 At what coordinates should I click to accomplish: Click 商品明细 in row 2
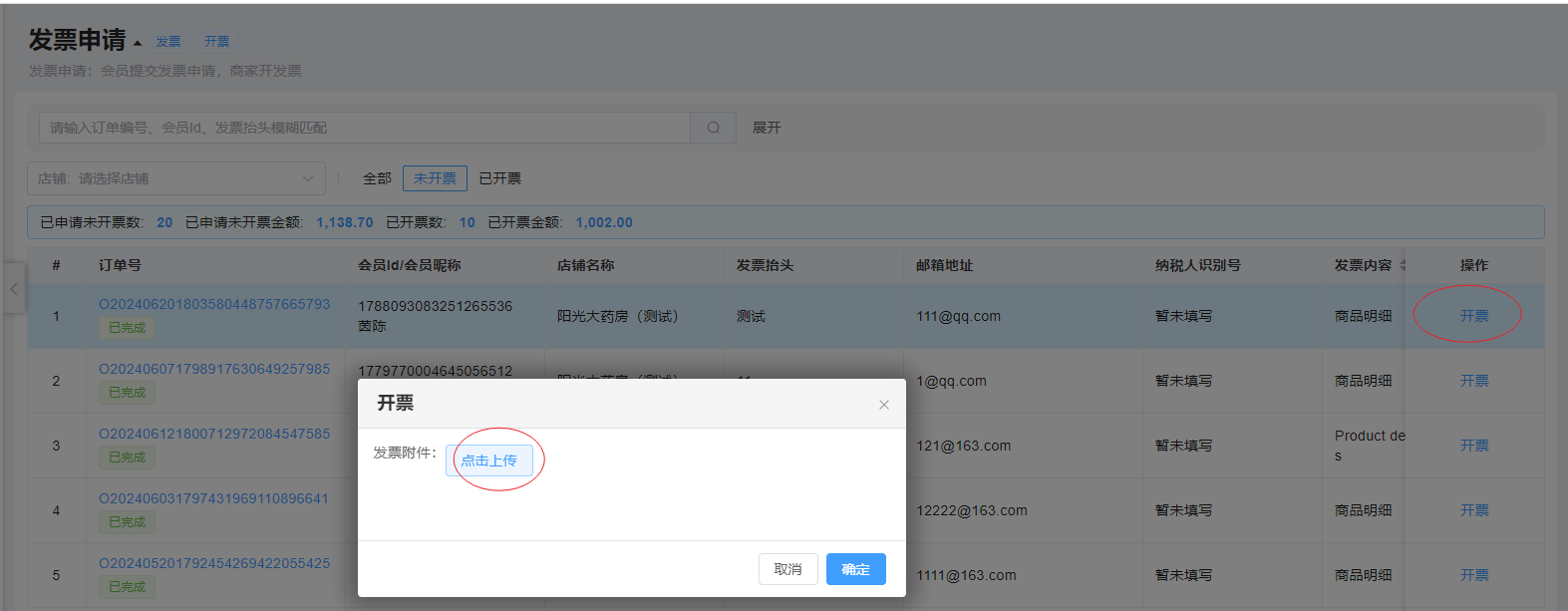tap(1363, 381)
